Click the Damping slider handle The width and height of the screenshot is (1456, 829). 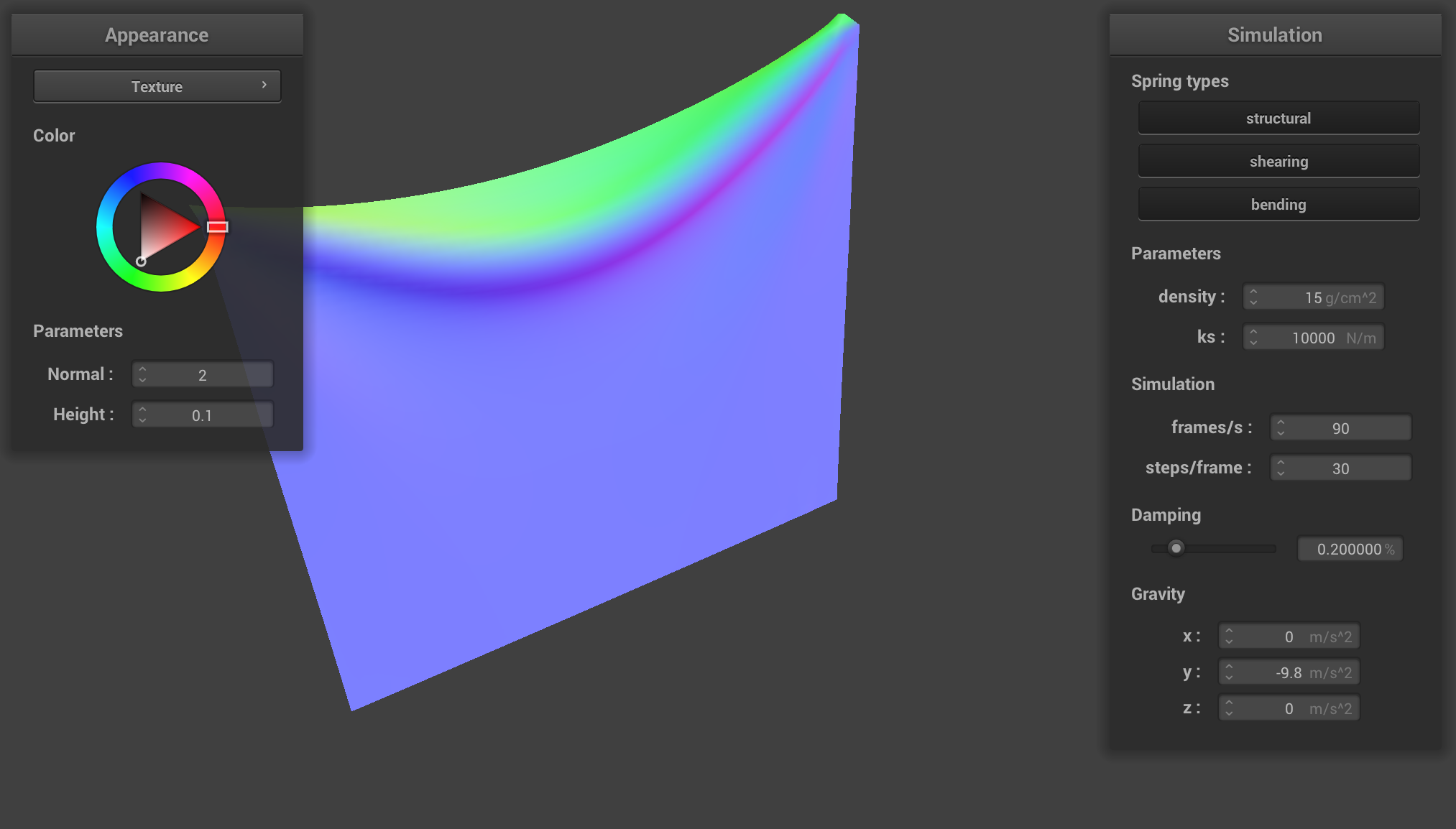tap(1176, 548)
